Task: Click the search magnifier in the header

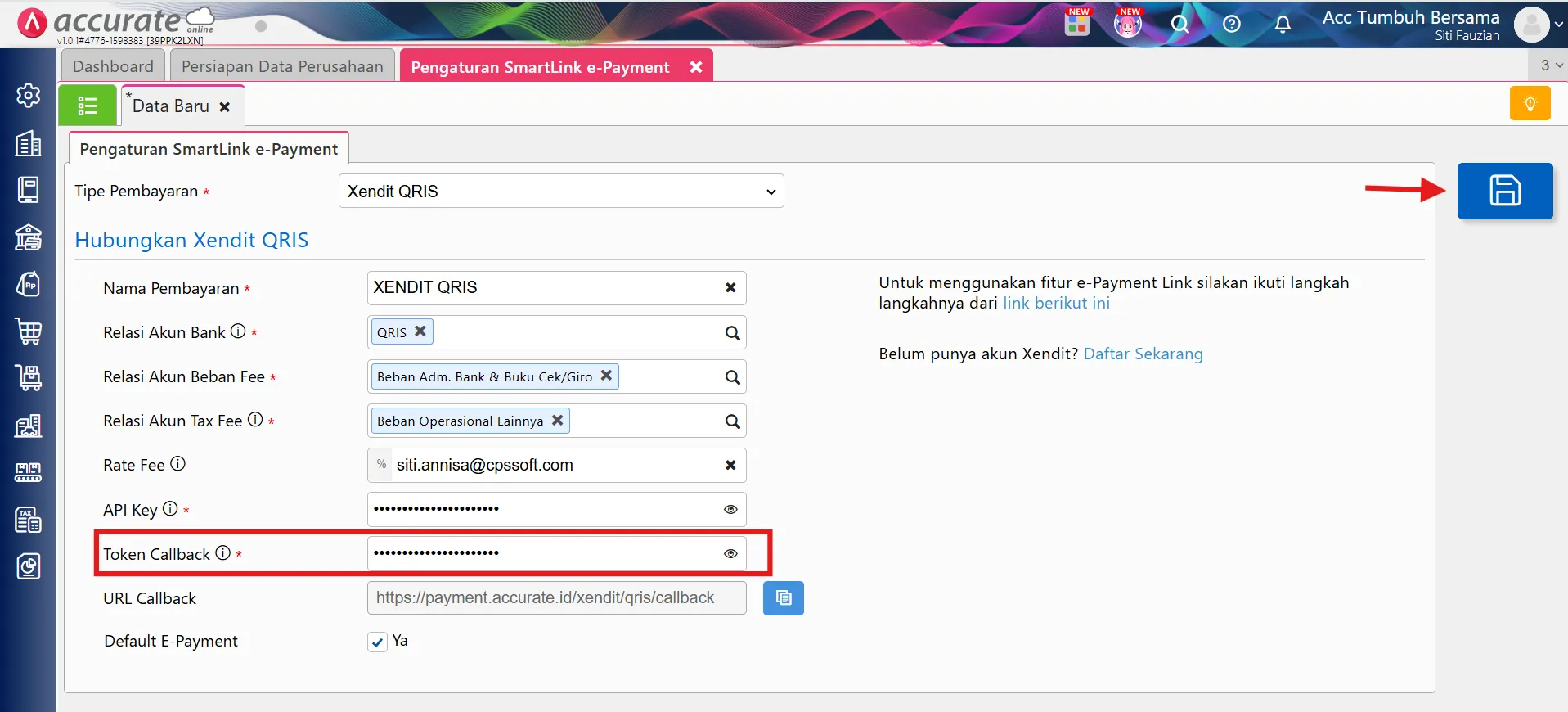Action: [1179, 25]
